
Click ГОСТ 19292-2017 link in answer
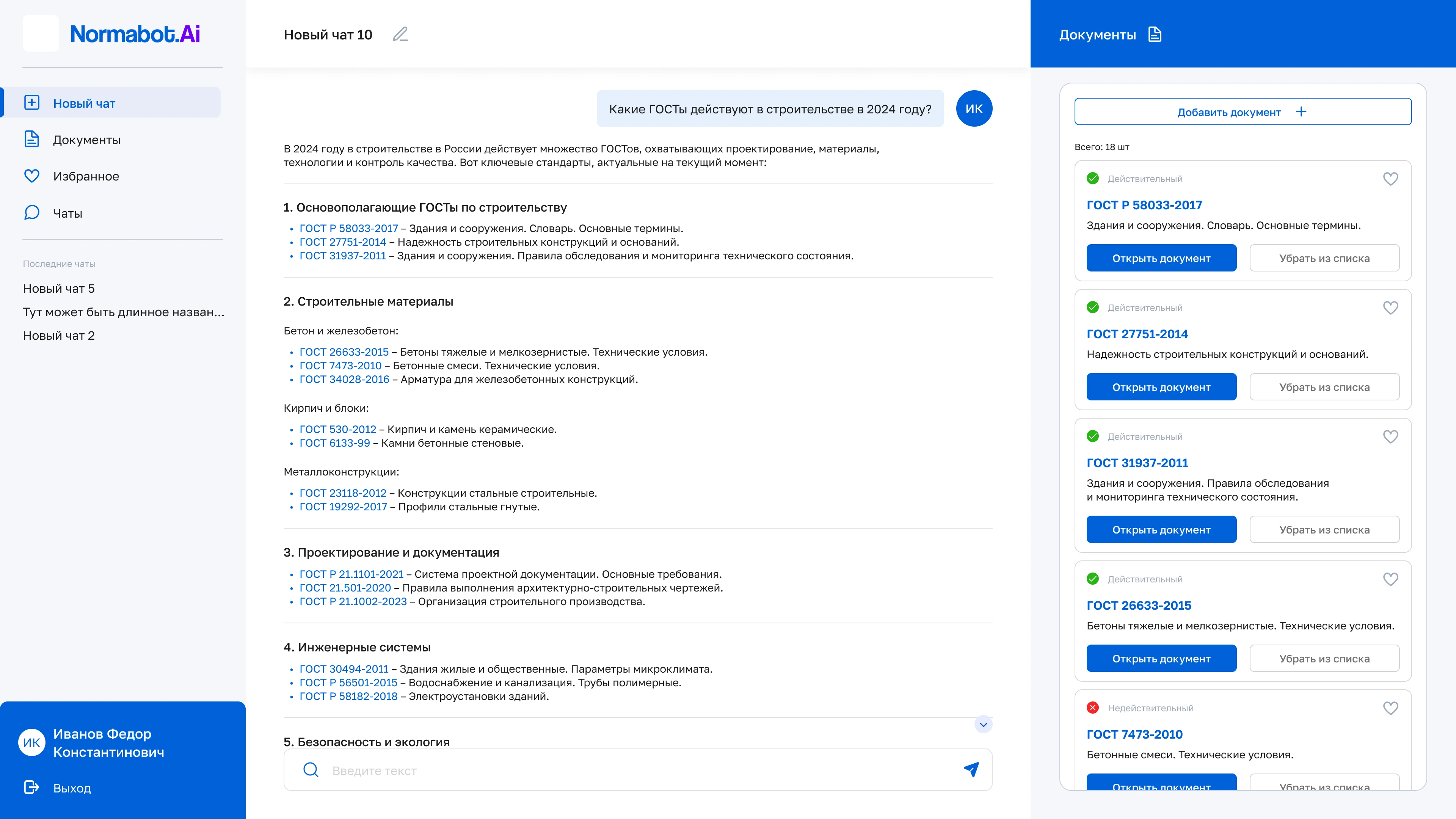pyautogui.click(x=343, y=507)
